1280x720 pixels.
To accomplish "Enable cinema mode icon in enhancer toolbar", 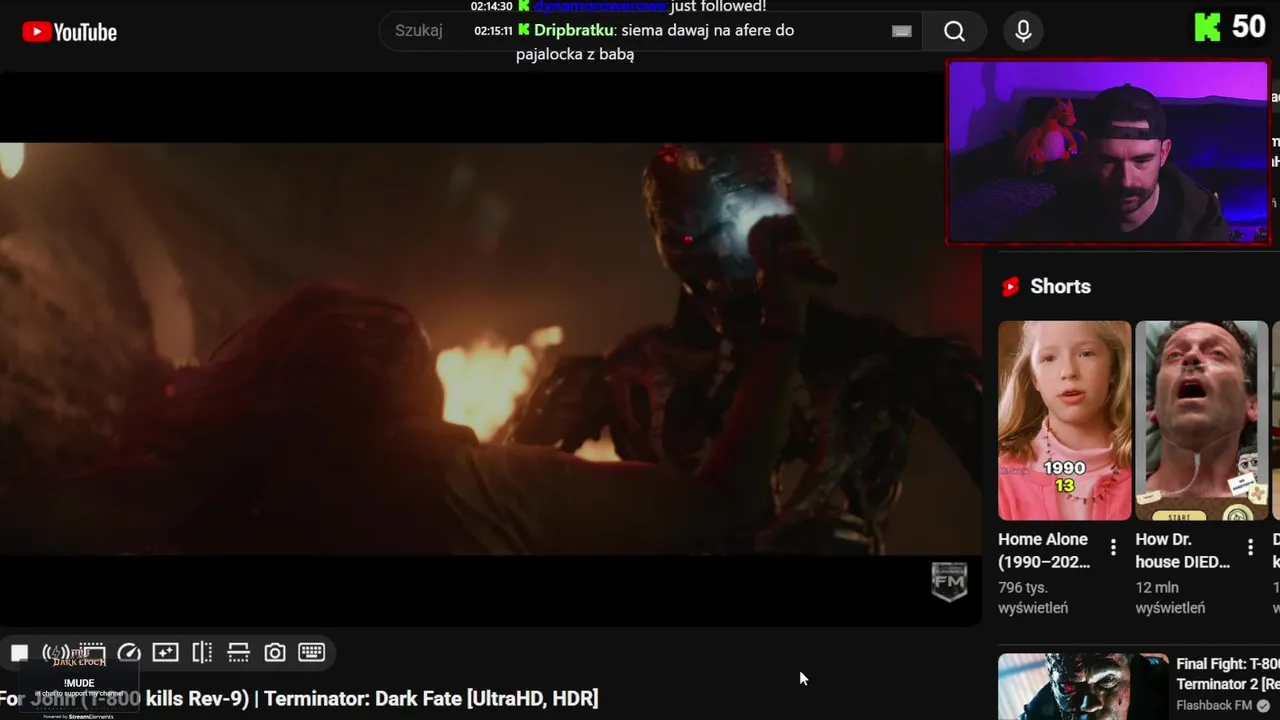I will (x=92, y=653).
